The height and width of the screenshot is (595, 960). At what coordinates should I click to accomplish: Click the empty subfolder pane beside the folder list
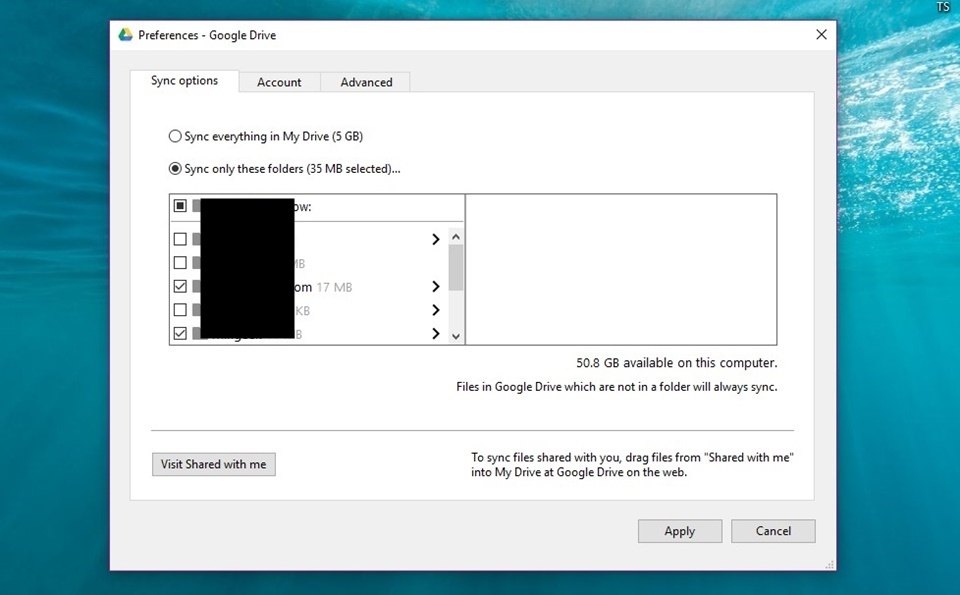click(x=621, y=269)
